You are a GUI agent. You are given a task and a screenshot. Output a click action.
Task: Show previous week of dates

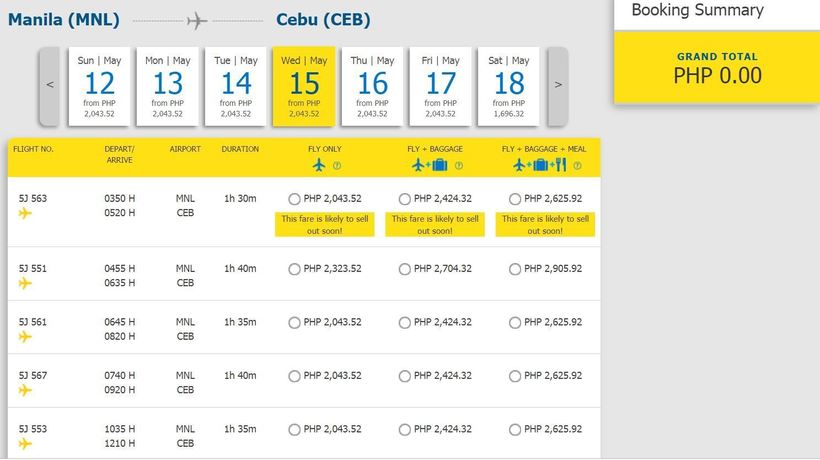[50, 85]
